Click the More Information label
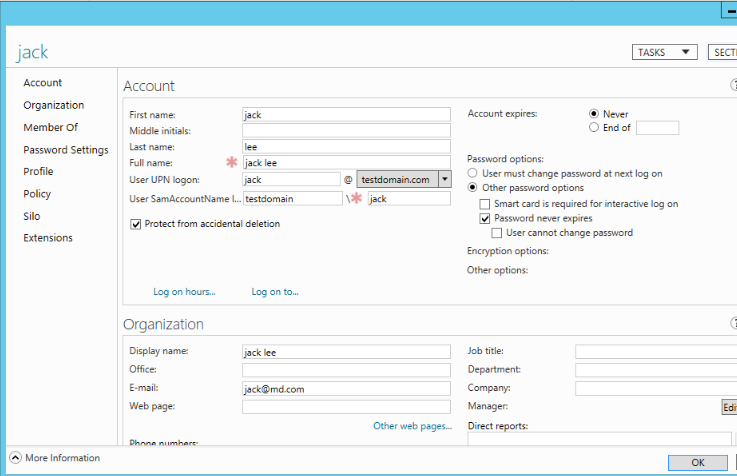This screenshot has height=476, width=737. [x=63, y=458]
